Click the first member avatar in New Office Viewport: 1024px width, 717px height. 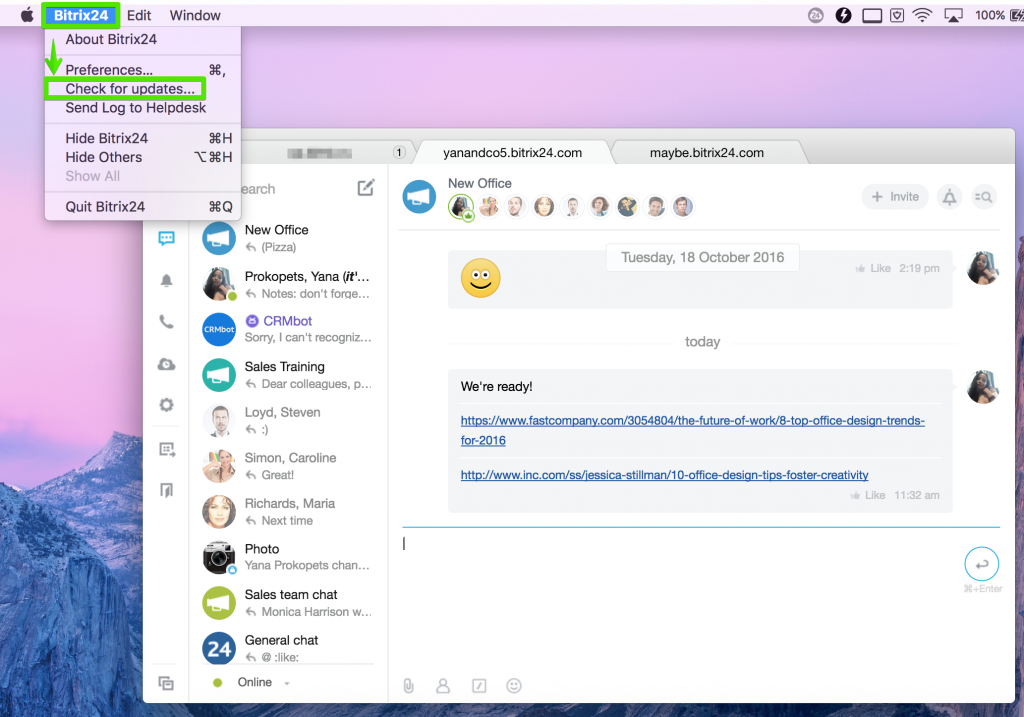(460, 207)
